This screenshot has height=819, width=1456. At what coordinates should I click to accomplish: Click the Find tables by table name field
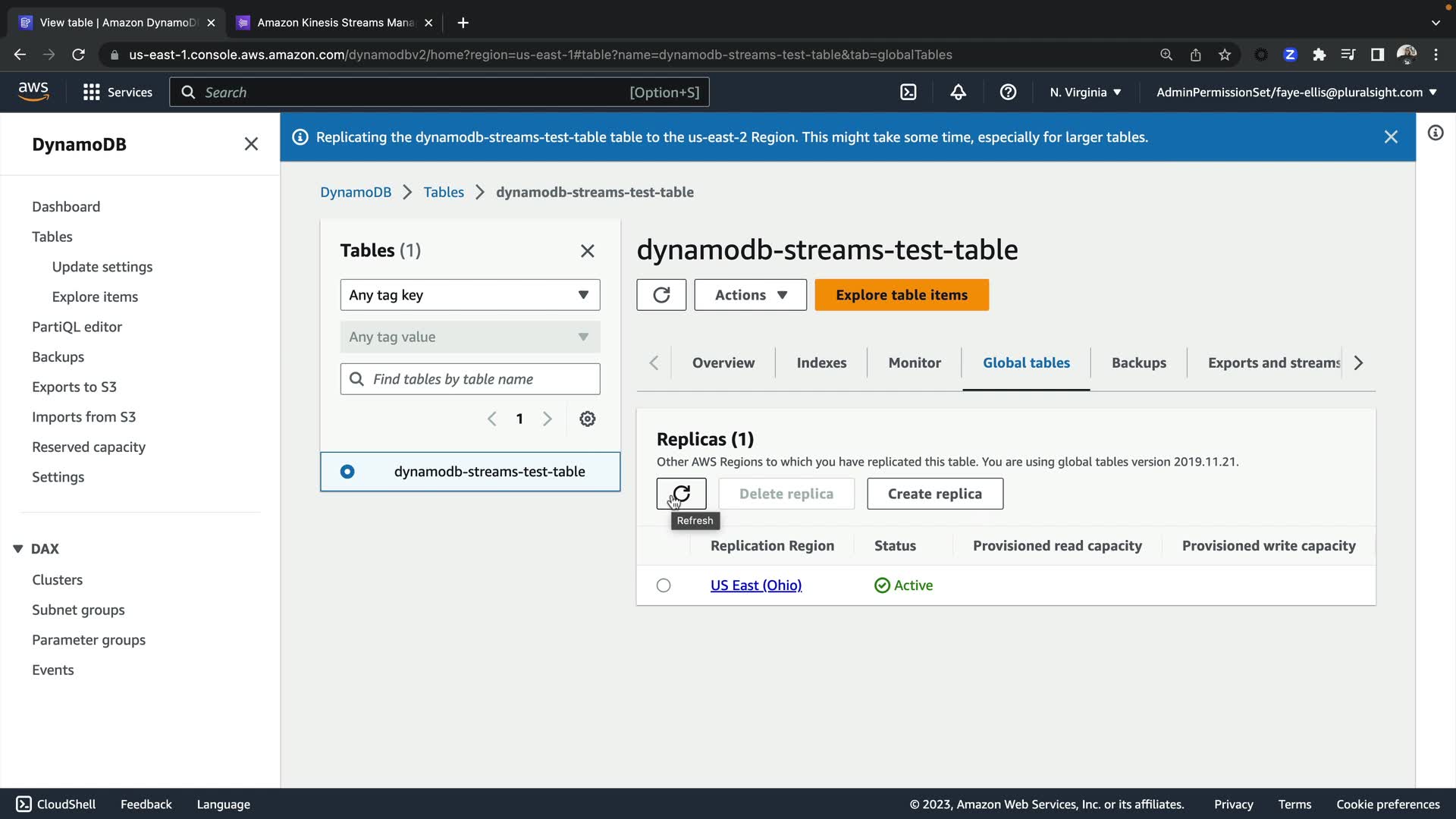(x=482, y=379)
